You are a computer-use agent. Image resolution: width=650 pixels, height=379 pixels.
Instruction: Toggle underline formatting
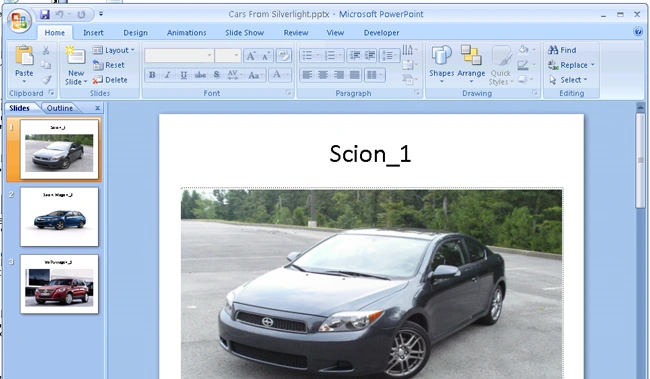(184, 75)
